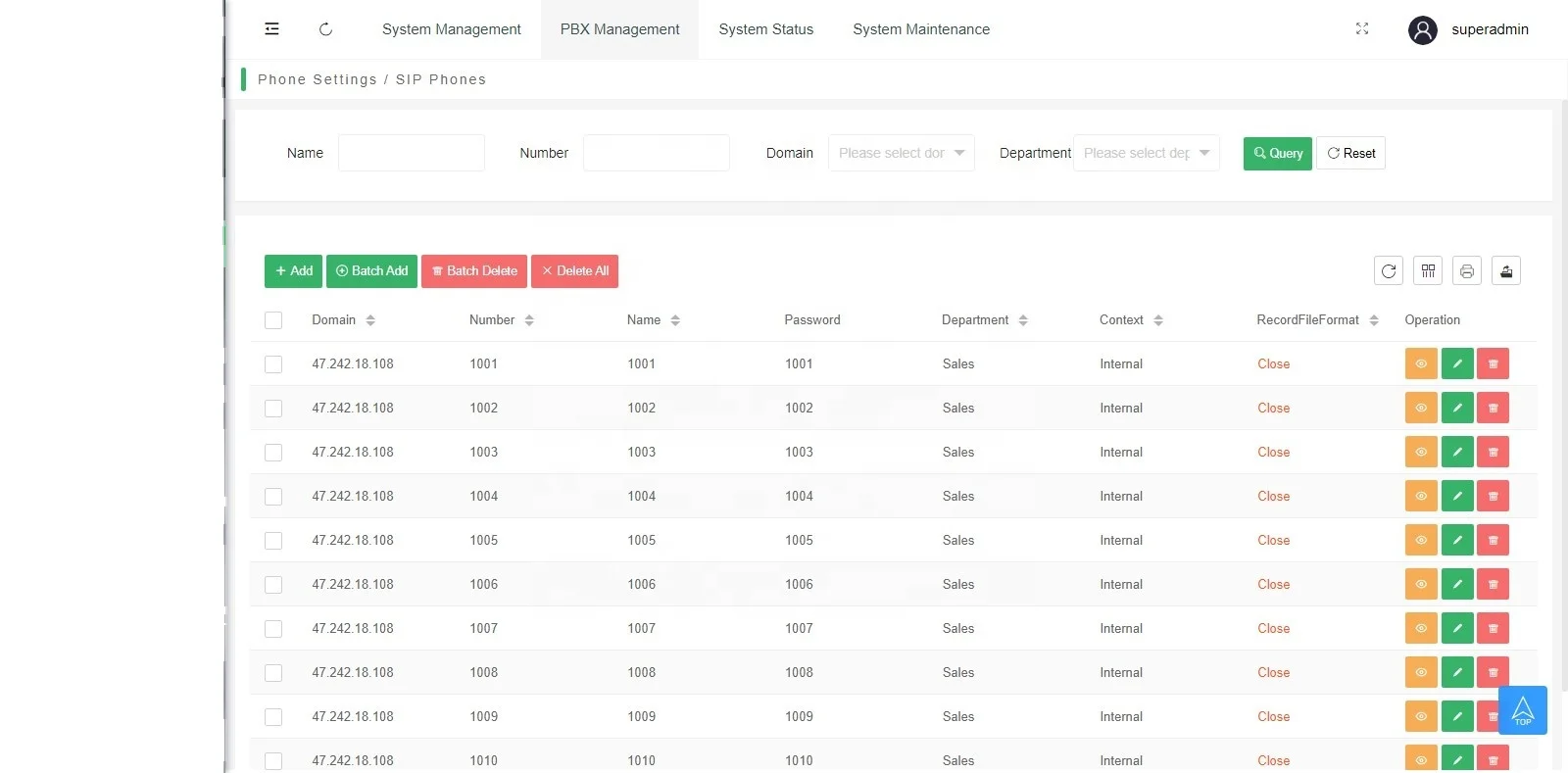This screenshot has height=773, width=1568.
Task: Sort table by Number column
Action: (529, 320)
